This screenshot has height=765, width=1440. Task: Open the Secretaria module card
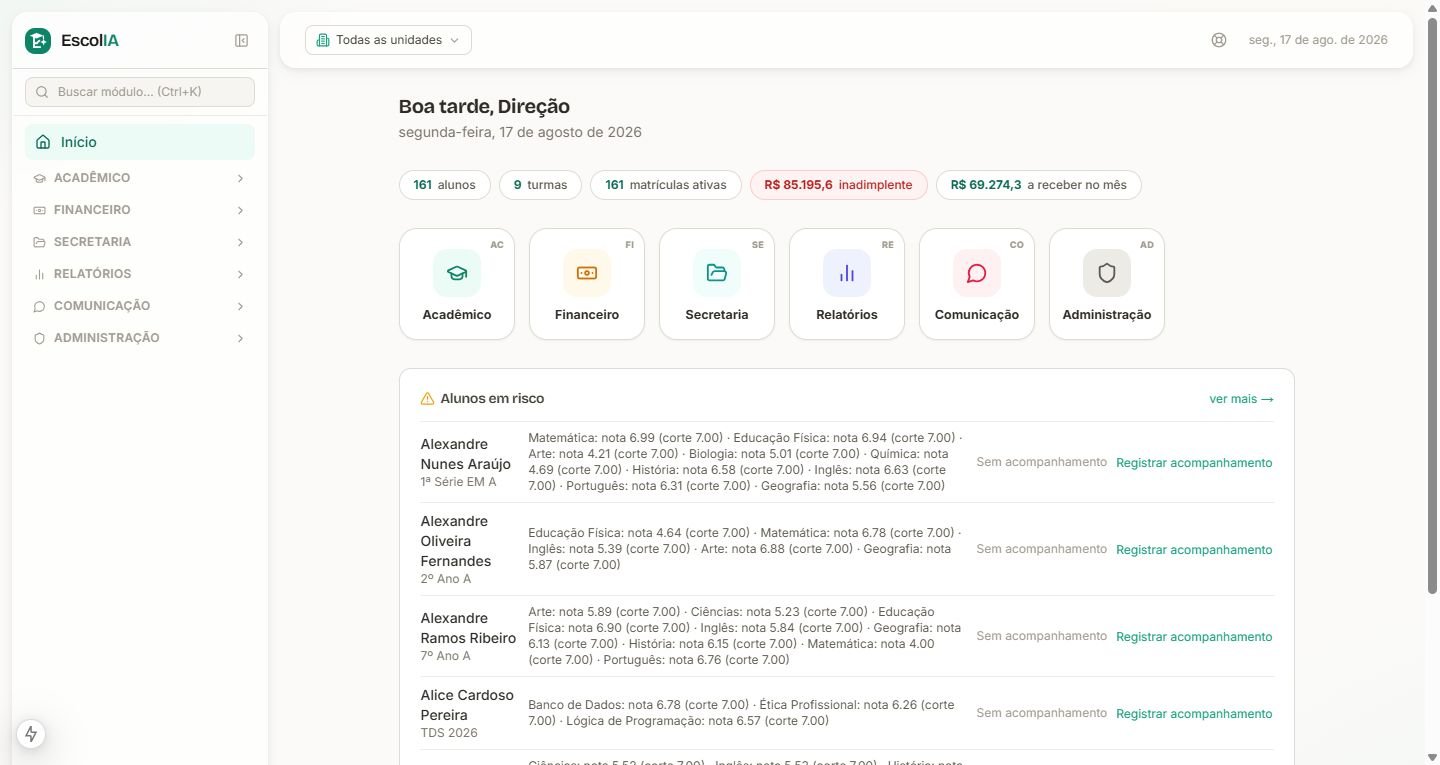point(717,284)
